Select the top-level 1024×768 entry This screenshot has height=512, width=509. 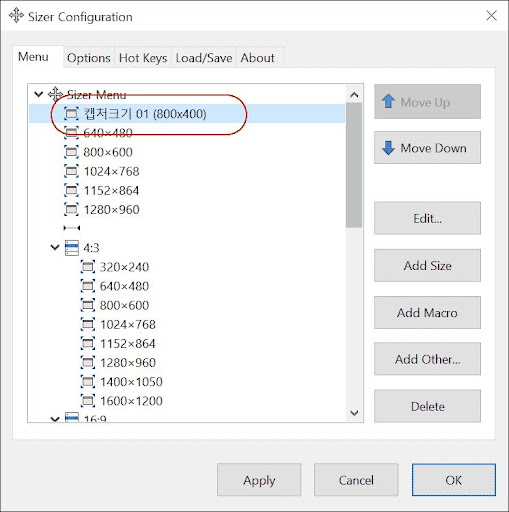111,171
